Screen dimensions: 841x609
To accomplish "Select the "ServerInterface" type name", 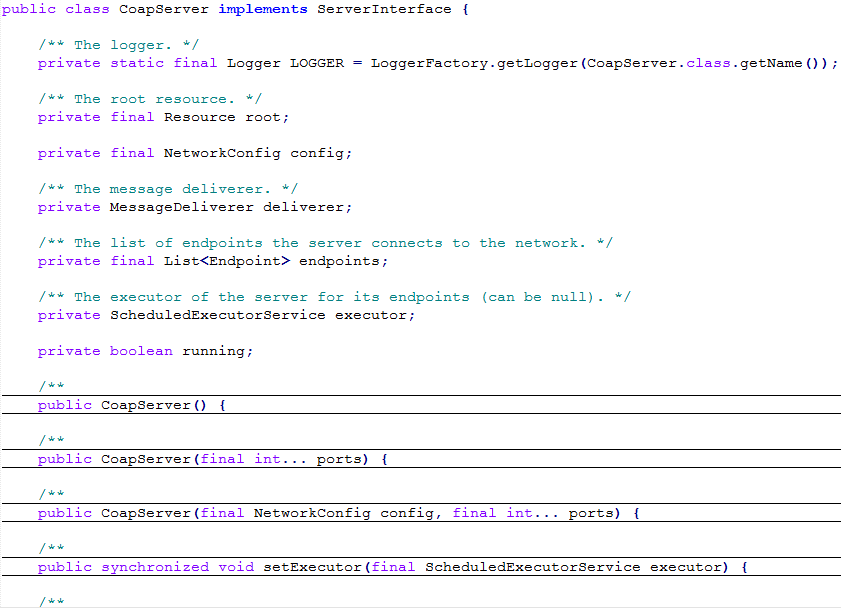I will pyautogui.click(x=384, y=9).
